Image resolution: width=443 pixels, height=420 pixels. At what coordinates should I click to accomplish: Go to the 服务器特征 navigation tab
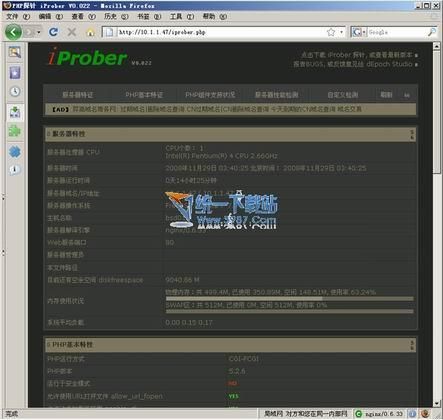point(78,95)
